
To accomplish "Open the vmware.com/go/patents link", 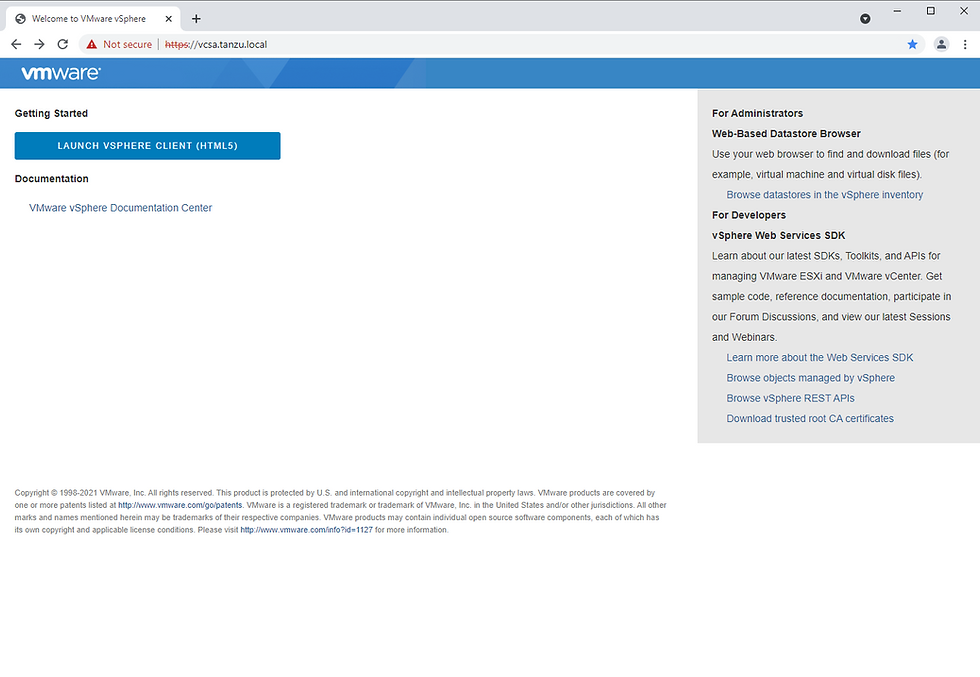I will [180, 505].
